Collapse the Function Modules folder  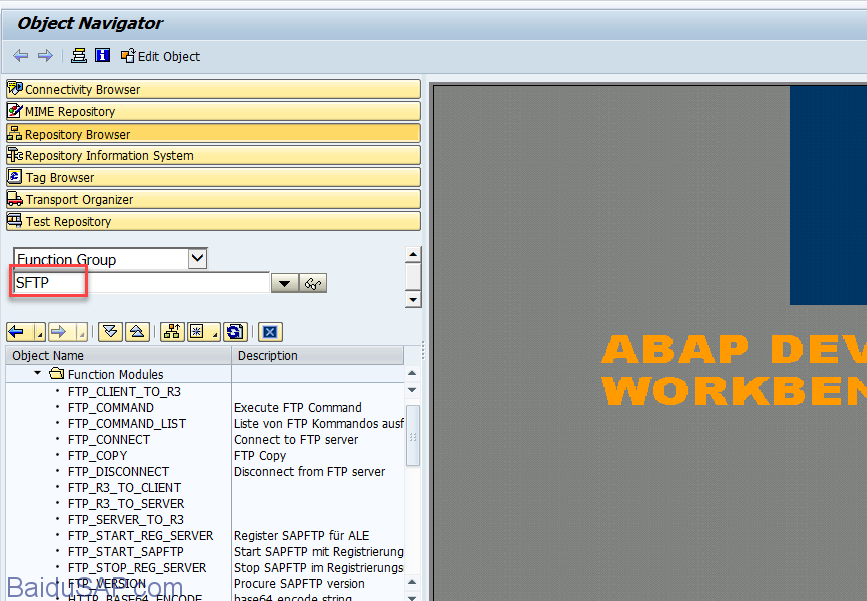pyautogui.click(x=38, y=374)
